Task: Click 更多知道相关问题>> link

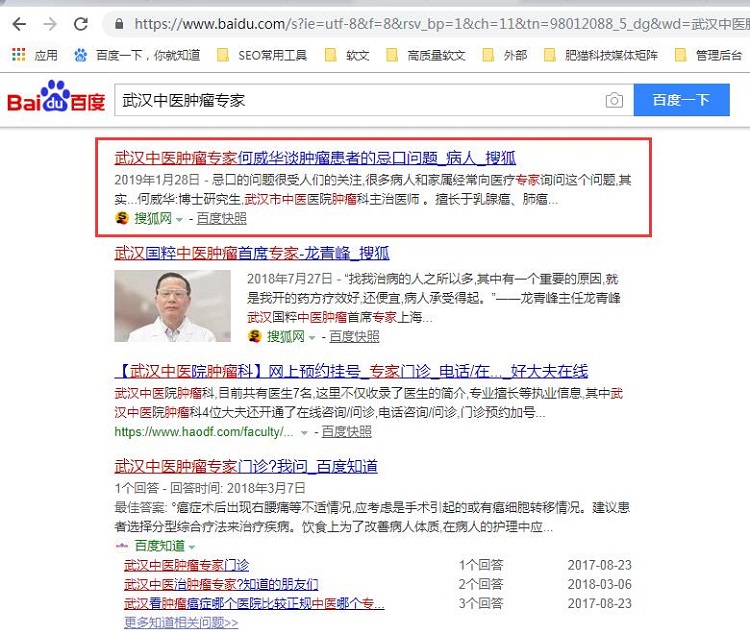Action: pos(181,623)
